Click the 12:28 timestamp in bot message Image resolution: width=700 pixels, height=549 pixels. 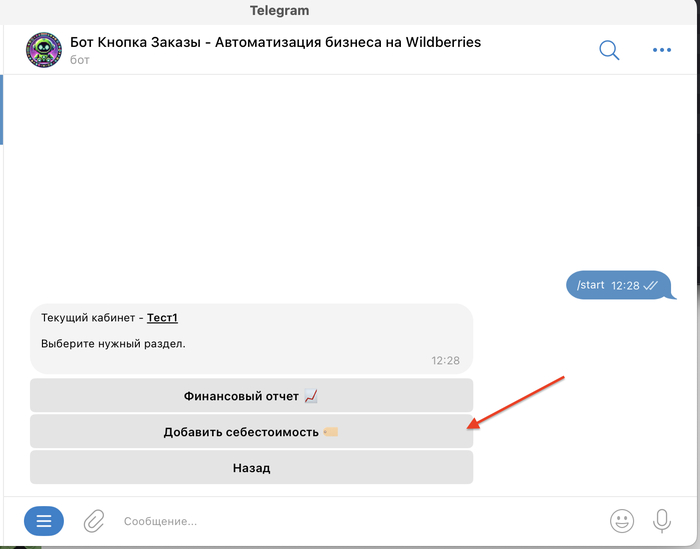click(x=445, y=361)
